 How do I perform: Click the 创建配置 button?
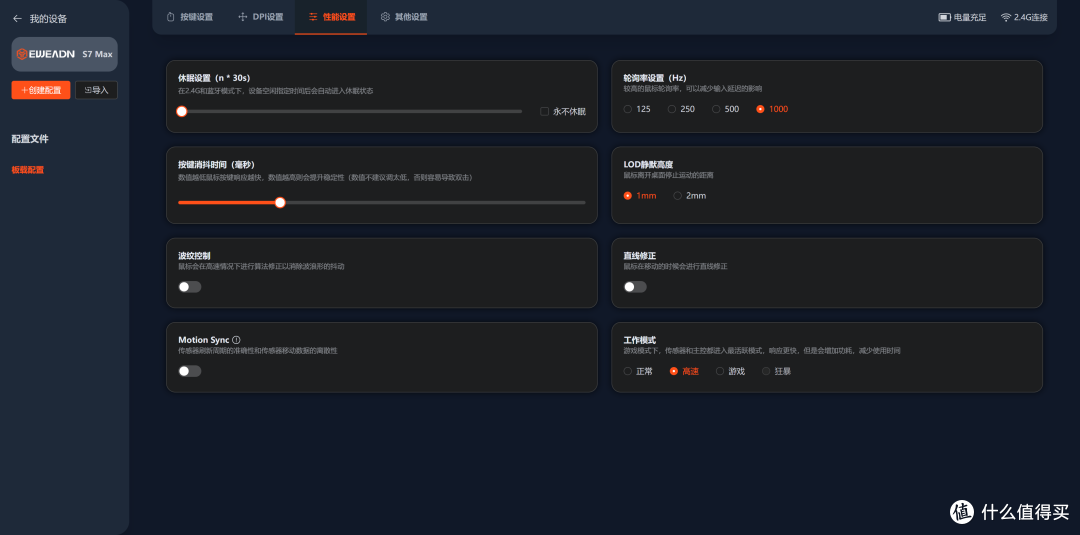click(x=41, y=90)
